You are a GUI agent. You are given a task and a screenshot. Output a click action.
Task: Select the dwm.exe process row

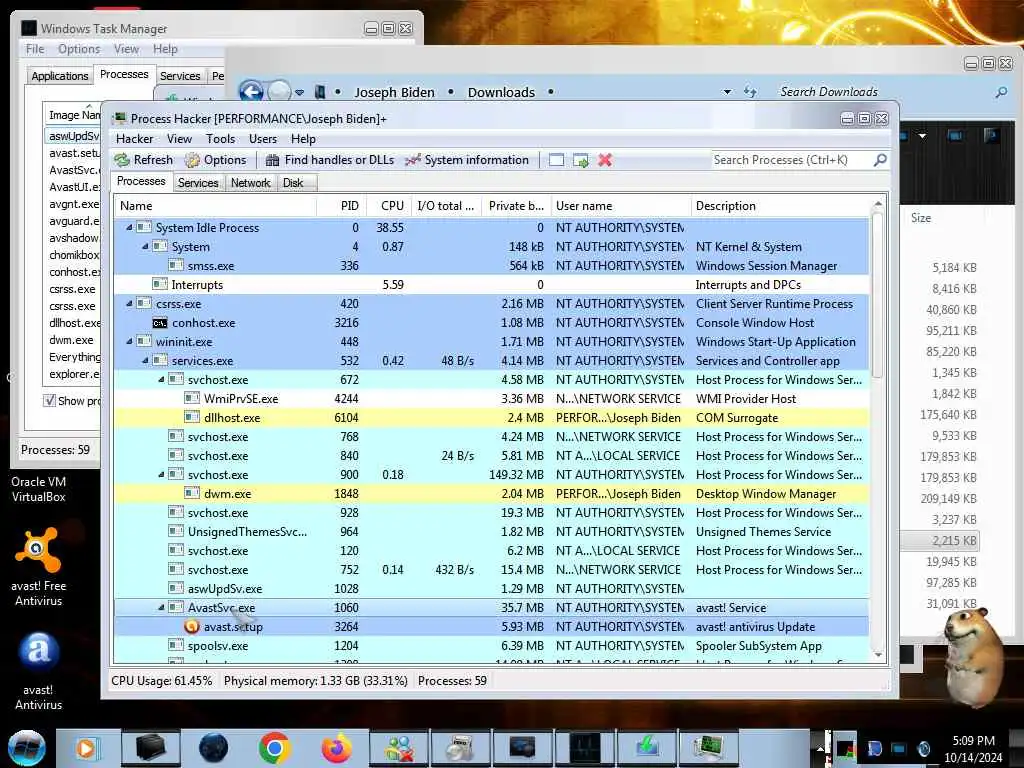click(x=492, y=494)
